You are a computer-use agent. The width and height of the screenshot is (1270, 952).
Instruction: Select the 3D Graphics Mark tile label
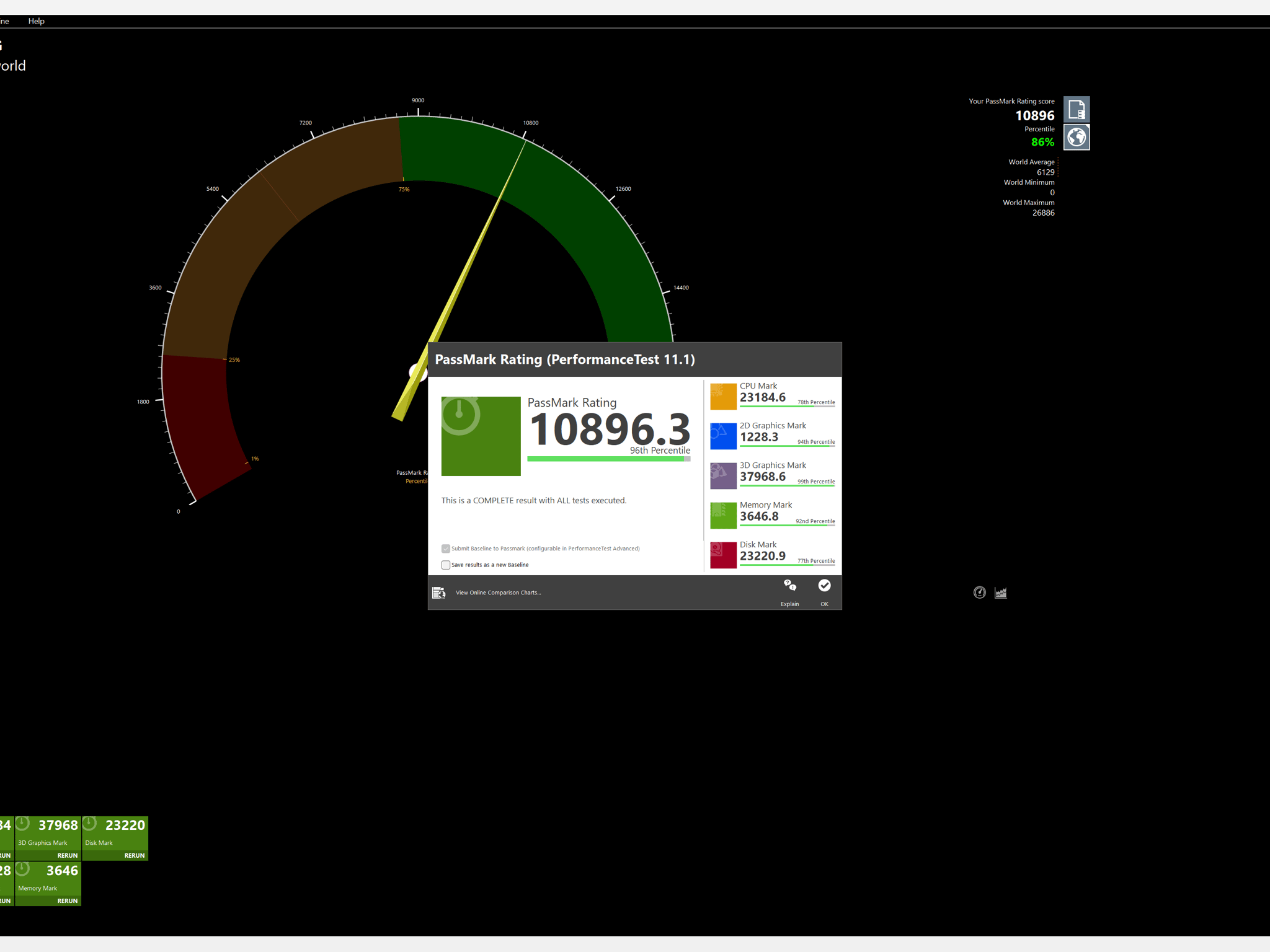pos(43,843)
